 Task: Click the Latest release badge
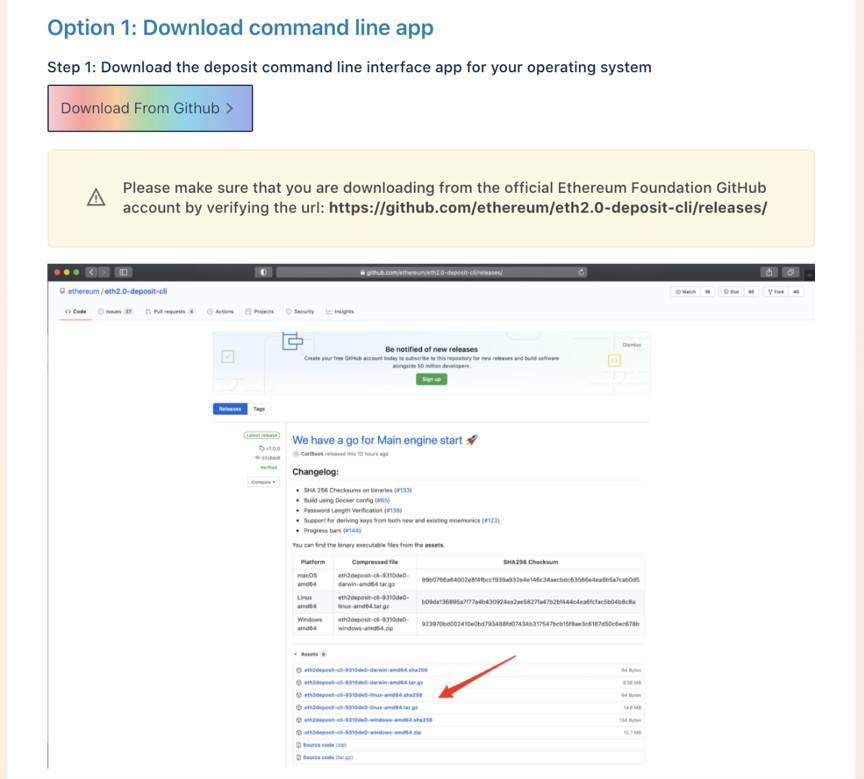262,435
